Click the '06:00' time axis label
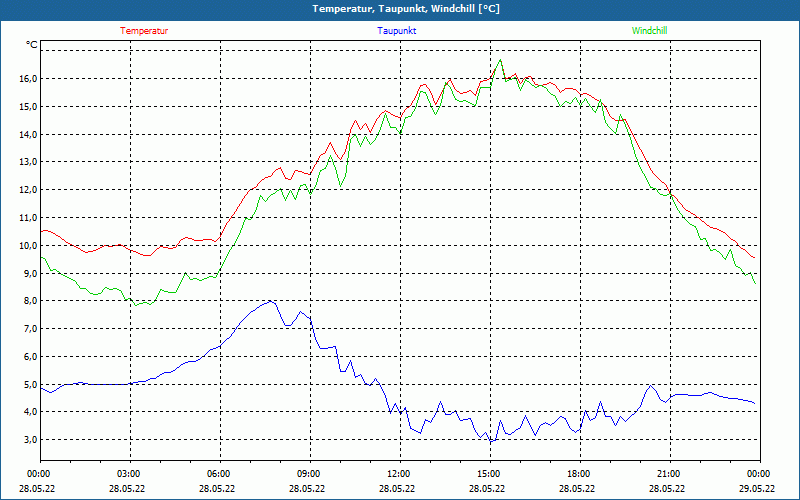 click(217, 474)
